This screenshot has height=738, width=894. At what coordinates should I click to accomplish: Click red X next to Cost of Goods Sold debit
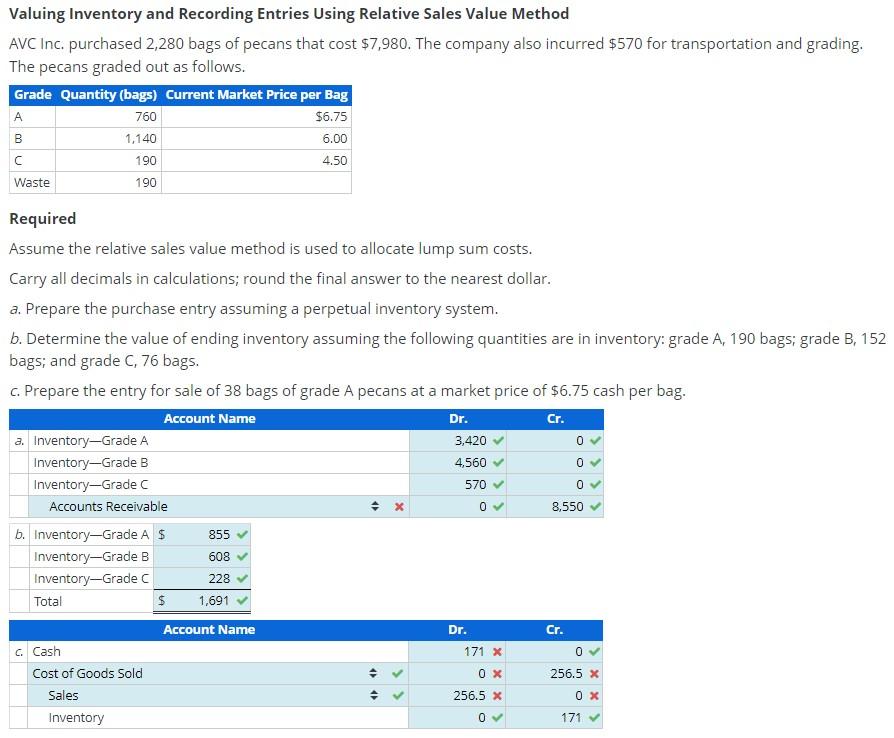coord(497,674)
